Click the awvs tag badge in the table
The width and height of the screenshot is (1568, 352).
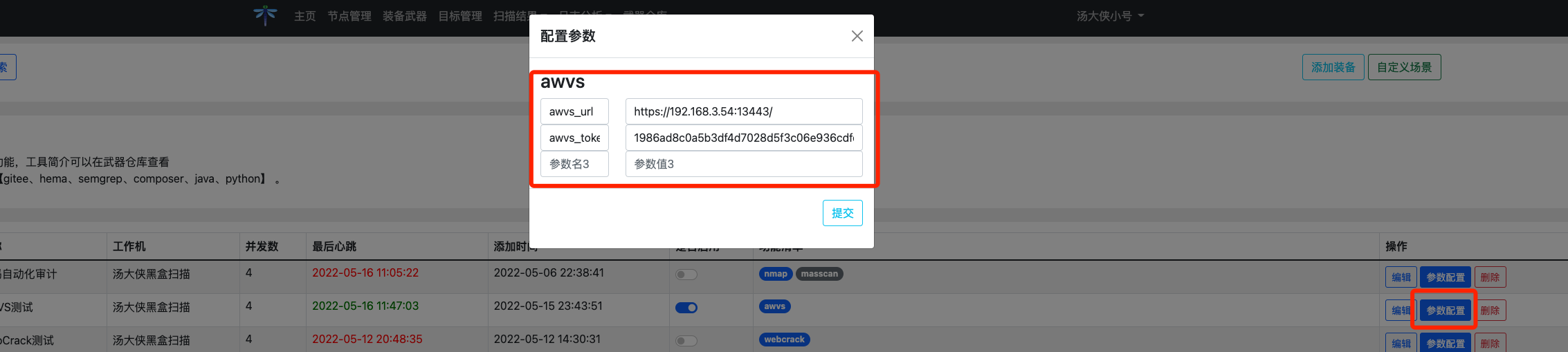(x=774, y=306)
